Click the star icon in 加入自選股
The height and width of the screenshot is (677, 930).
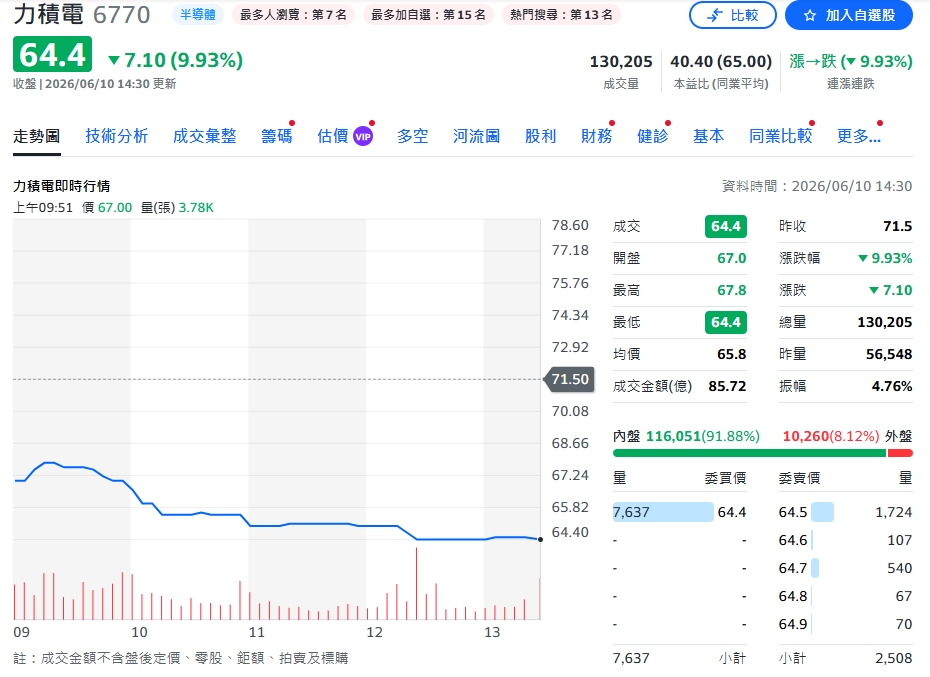pos(810,15)
